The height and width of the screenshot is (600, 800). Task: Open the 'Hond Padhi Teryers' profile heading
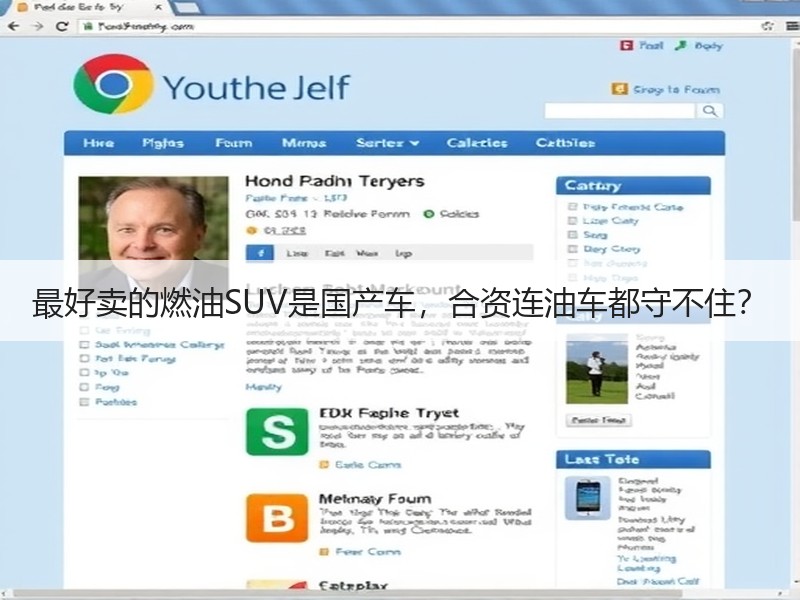click(335, 181)
